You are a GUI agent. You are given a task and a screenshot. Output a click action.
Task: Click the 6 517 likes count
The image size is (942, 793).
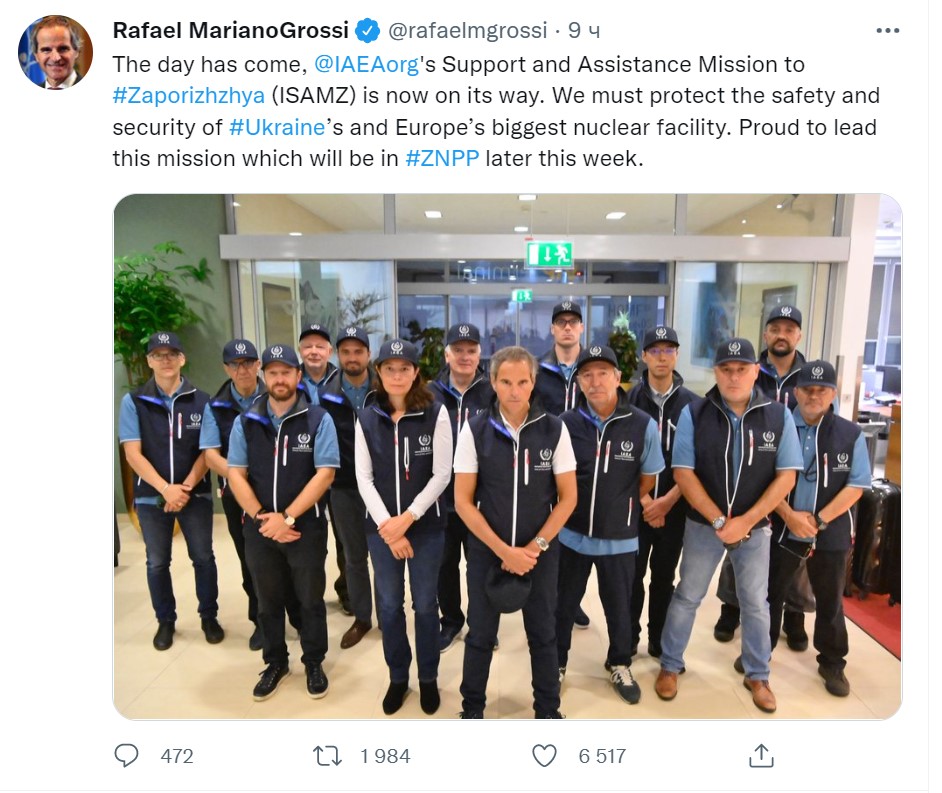point(603,756)
